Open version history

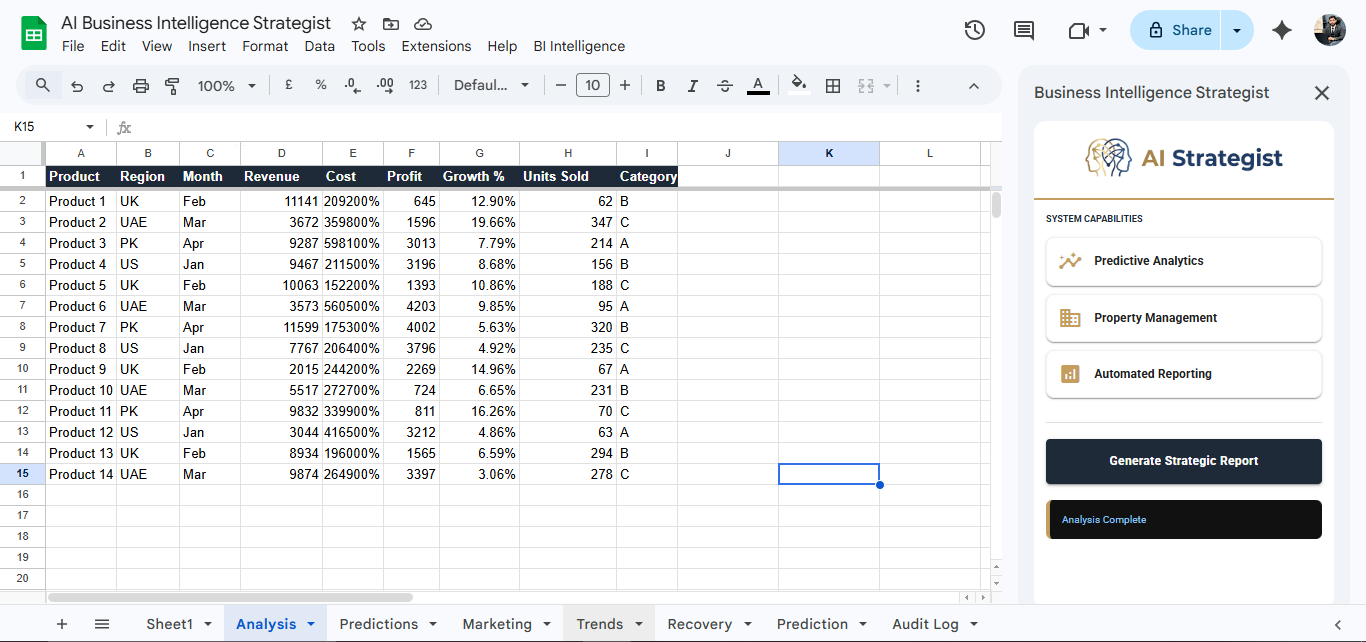(x=974, y=30)
